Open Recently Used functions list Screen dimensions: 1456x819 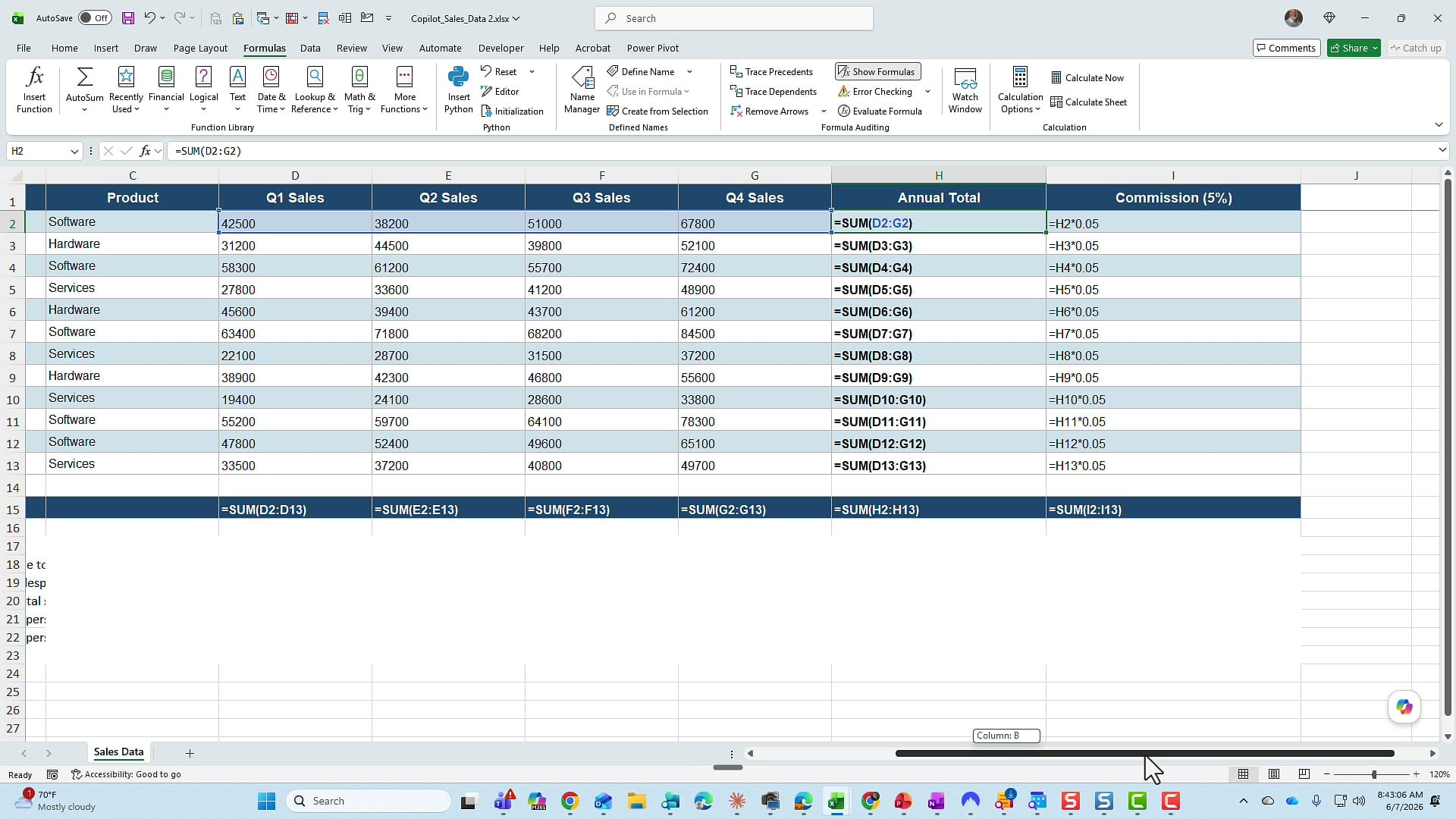point(126,89)
